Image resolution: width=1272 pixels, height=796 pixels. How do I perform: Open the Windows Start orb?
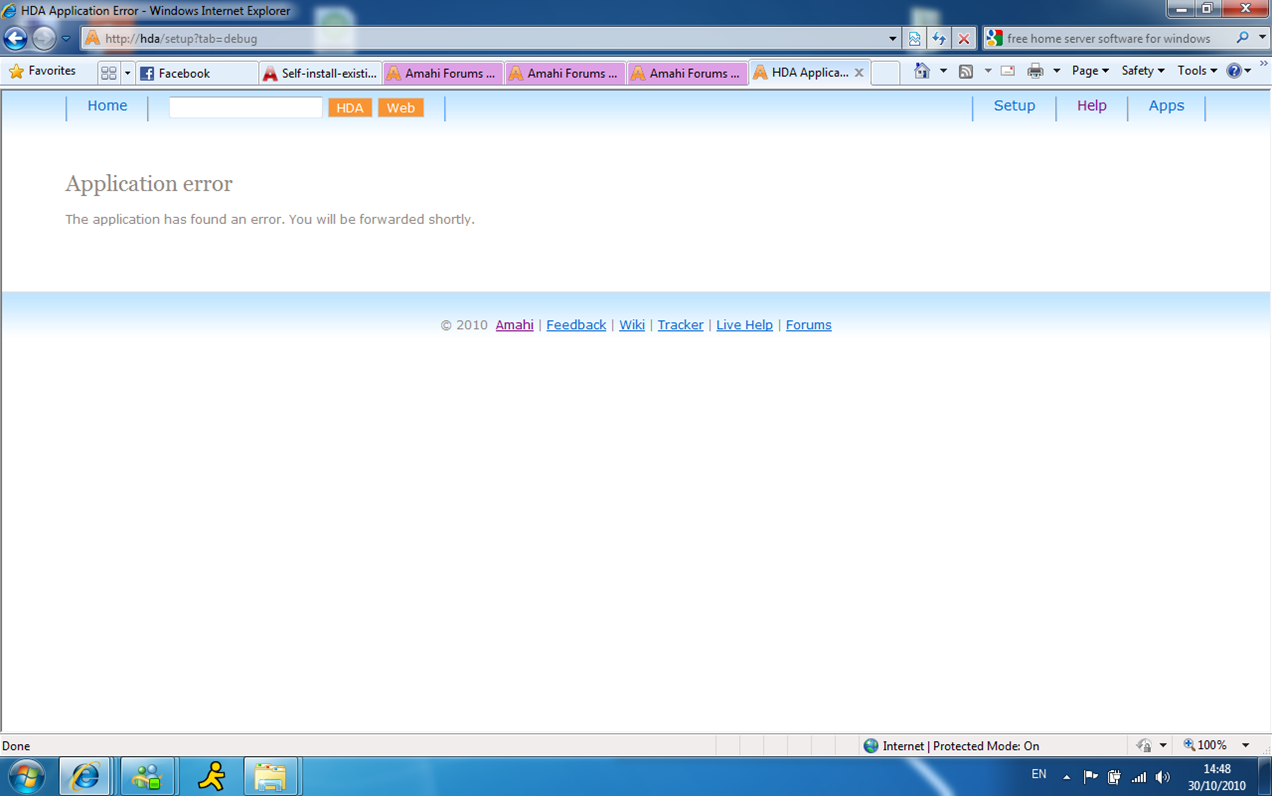tap(27, 776)
